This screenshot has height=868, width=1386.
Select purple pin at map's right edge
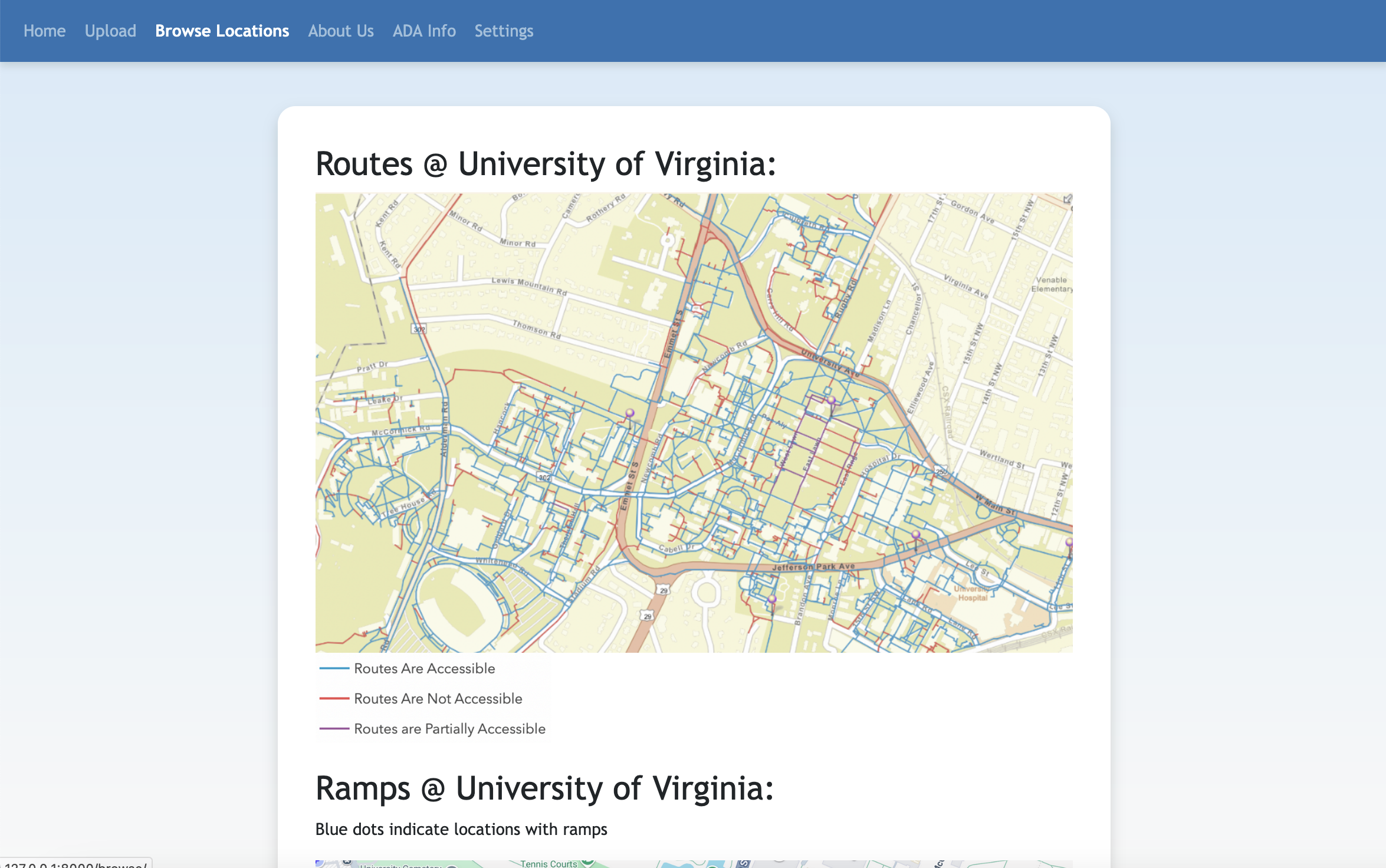point(1068,542)
